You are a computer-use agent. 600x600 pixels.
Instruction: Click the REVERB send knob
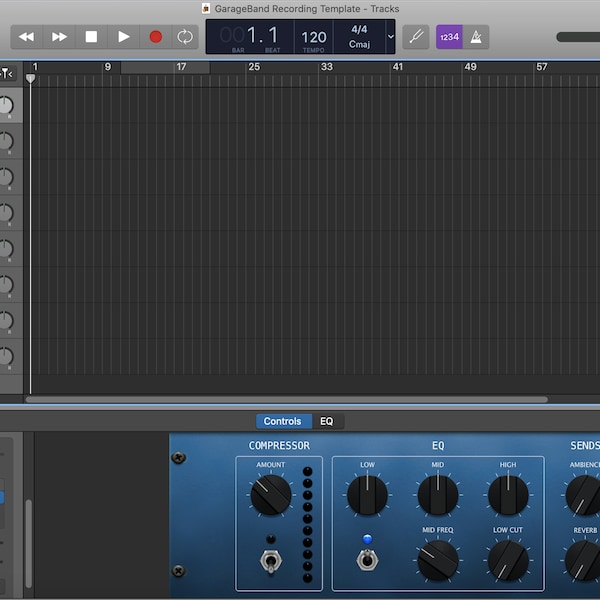tap(584, 560)
